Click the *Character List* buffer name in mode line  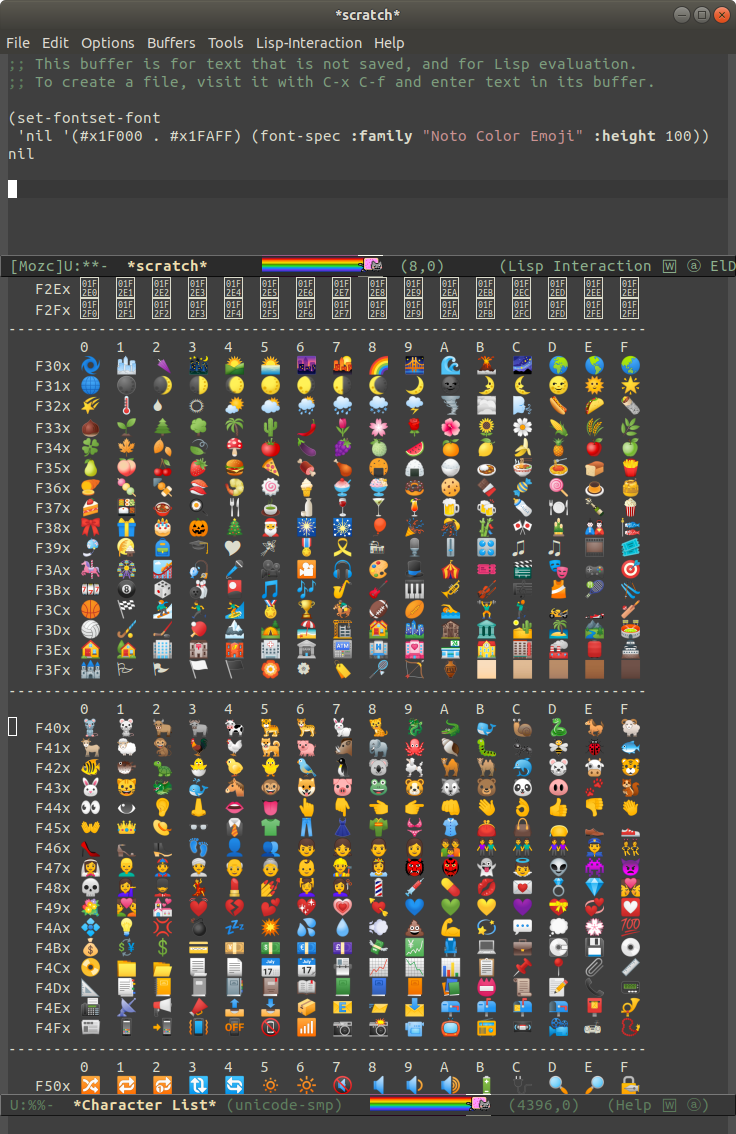tap(145, 1105)
